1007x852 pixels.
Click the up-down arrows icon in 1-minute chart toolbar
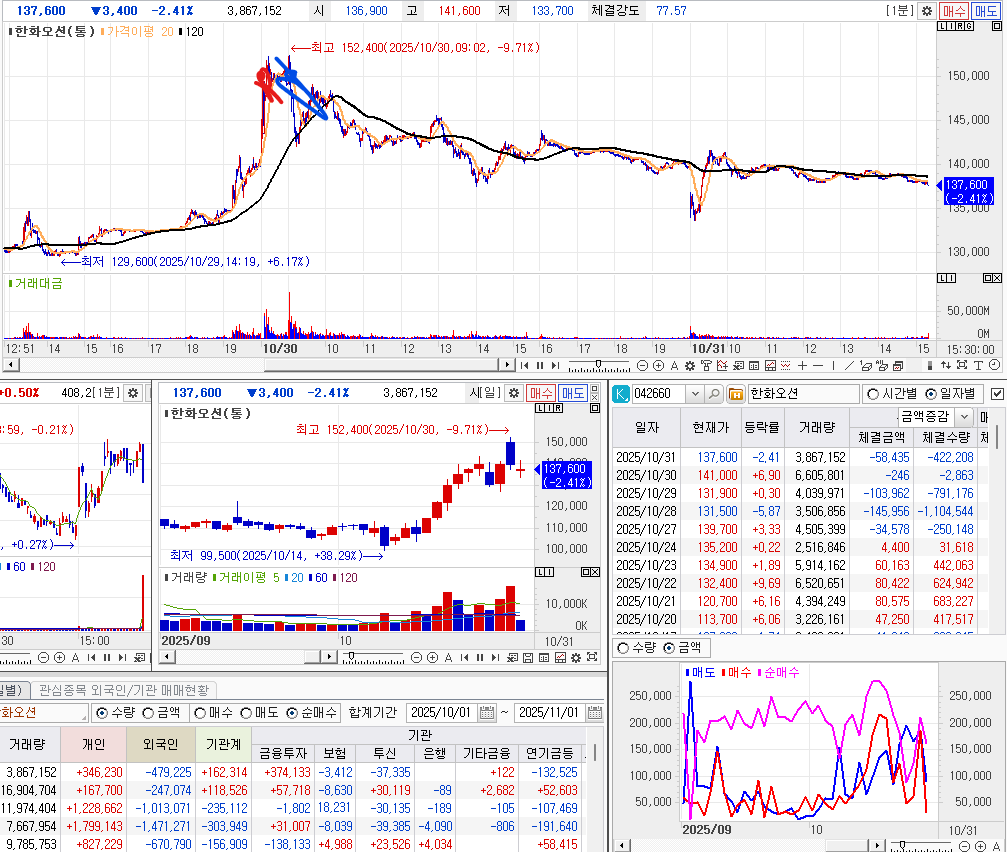pos(946,365)
